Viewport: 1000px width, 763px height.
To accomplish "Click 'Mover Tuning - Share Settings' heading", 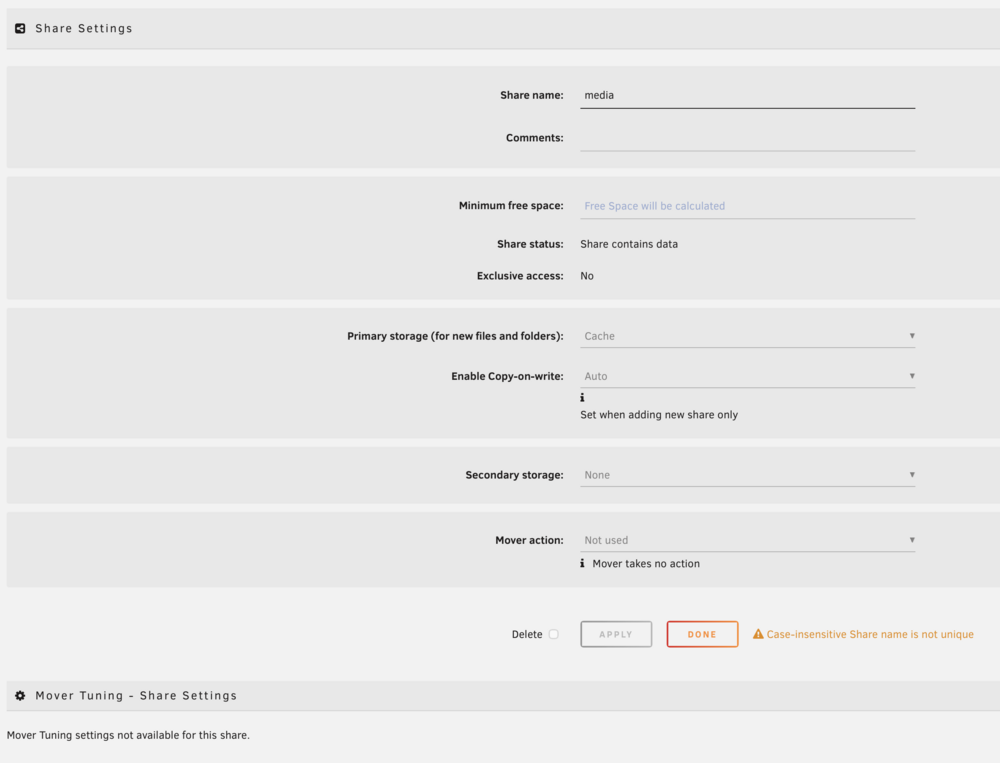I will tap(136, 695).
